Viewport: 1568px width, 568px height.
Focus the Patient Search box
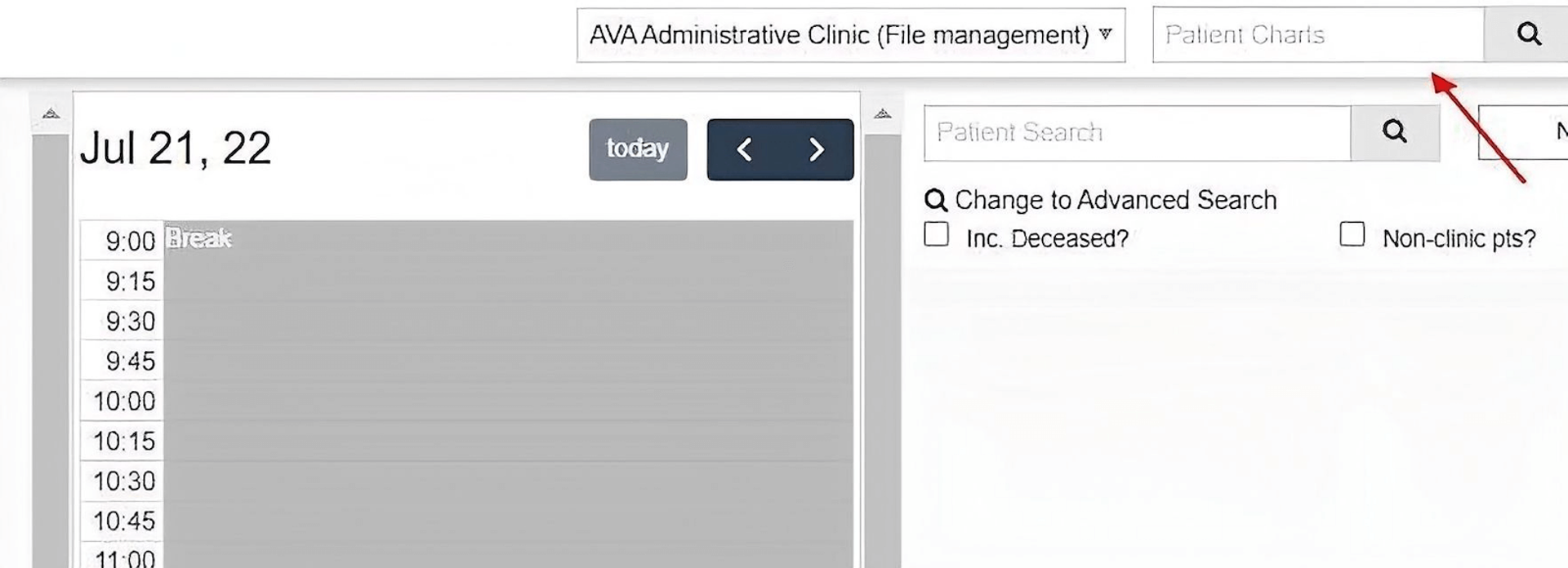click(1137, 132)
